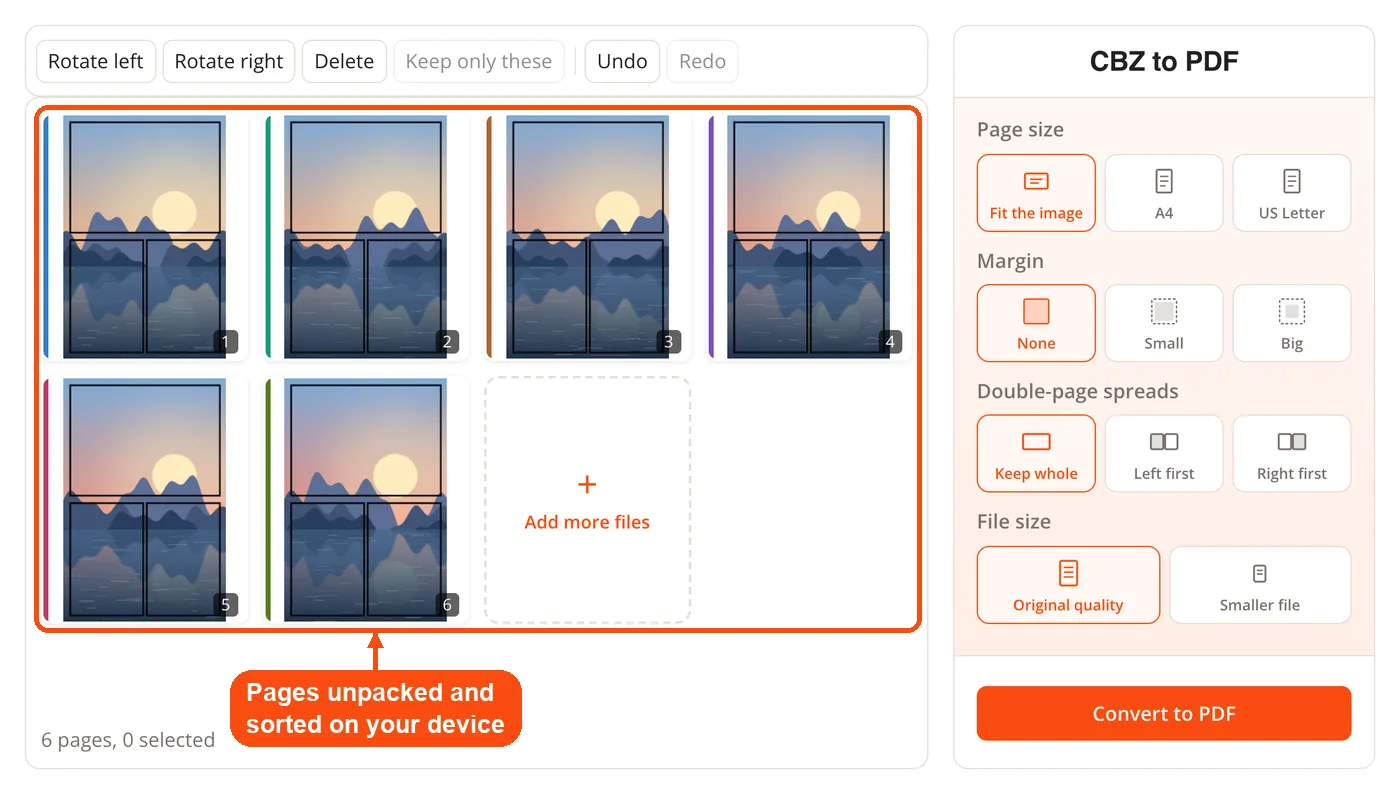Select the Fit the image page size

[x=1036, y=193]
